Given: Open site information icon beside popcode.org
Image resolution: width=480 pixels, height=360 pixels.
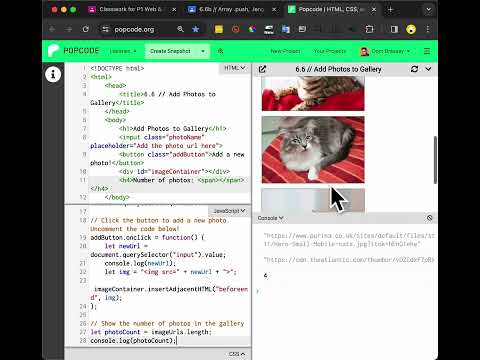Looking at the screenshot, I should click(106, 29).
